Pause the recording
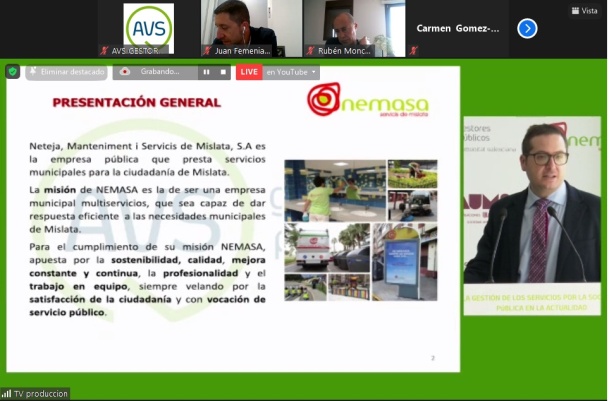 pyautogui.click(x=206, y=72)
